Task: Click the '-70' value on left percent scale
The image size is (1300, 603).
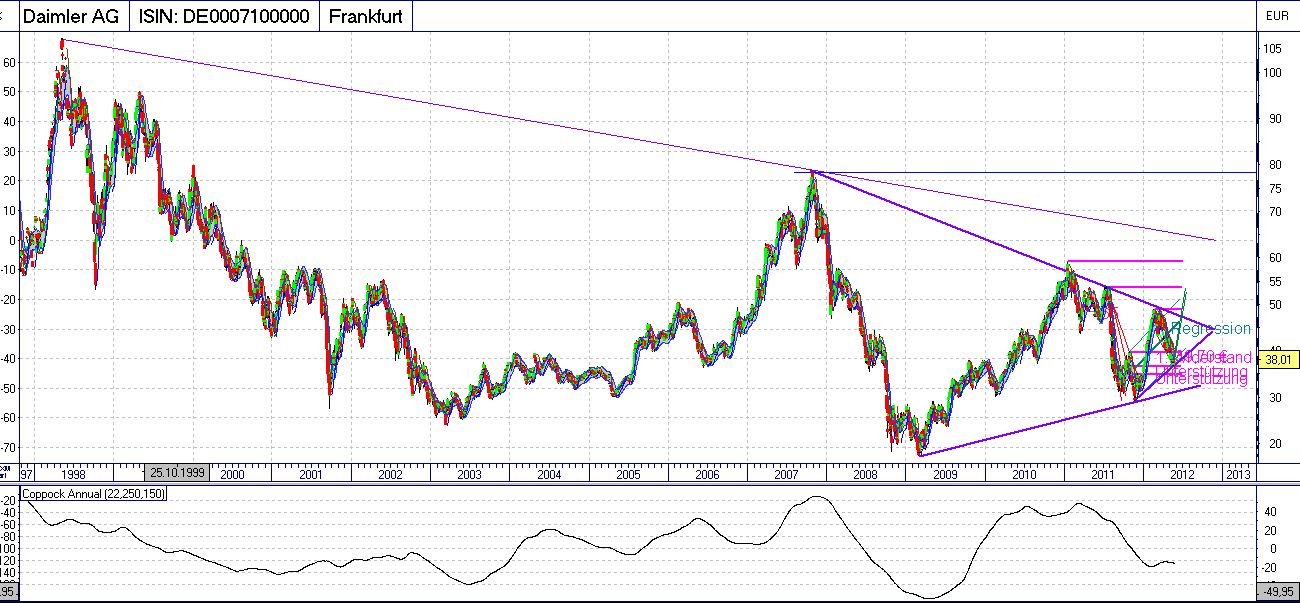Action: [8, 447]
